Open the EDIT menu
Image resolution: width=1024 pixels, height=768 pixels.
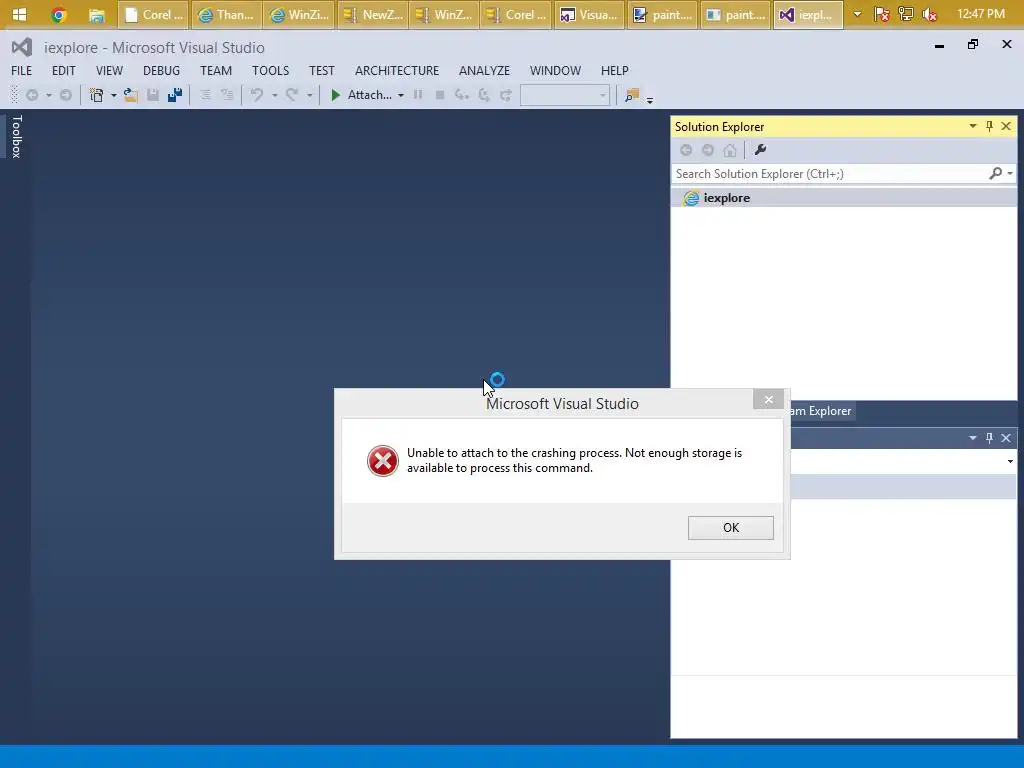[63, 71]
